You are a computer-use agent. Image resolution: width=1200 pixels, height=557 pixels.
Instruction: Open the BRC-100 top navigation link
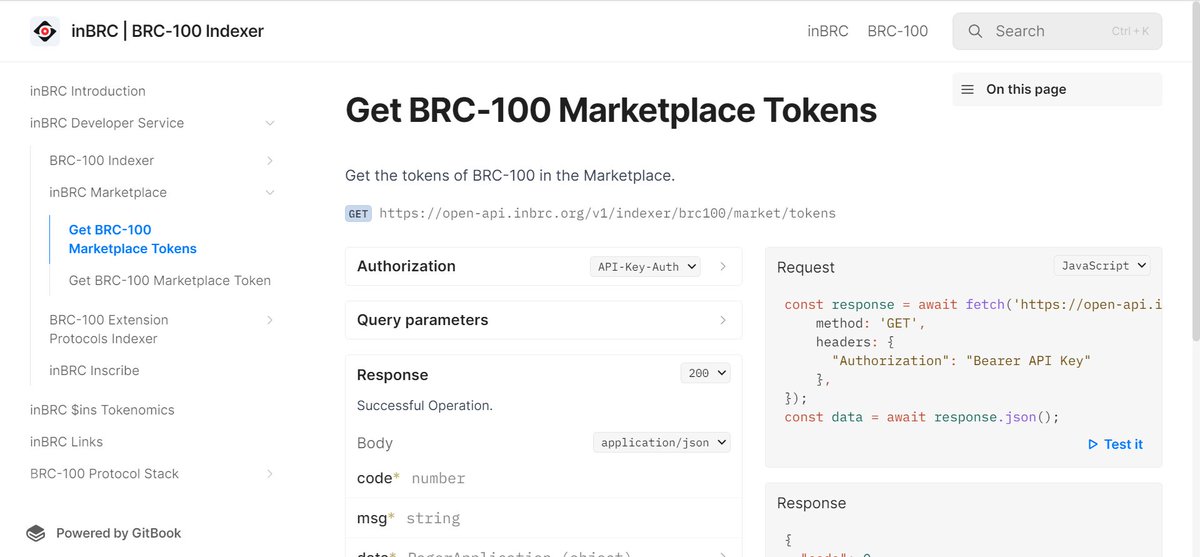898,31
